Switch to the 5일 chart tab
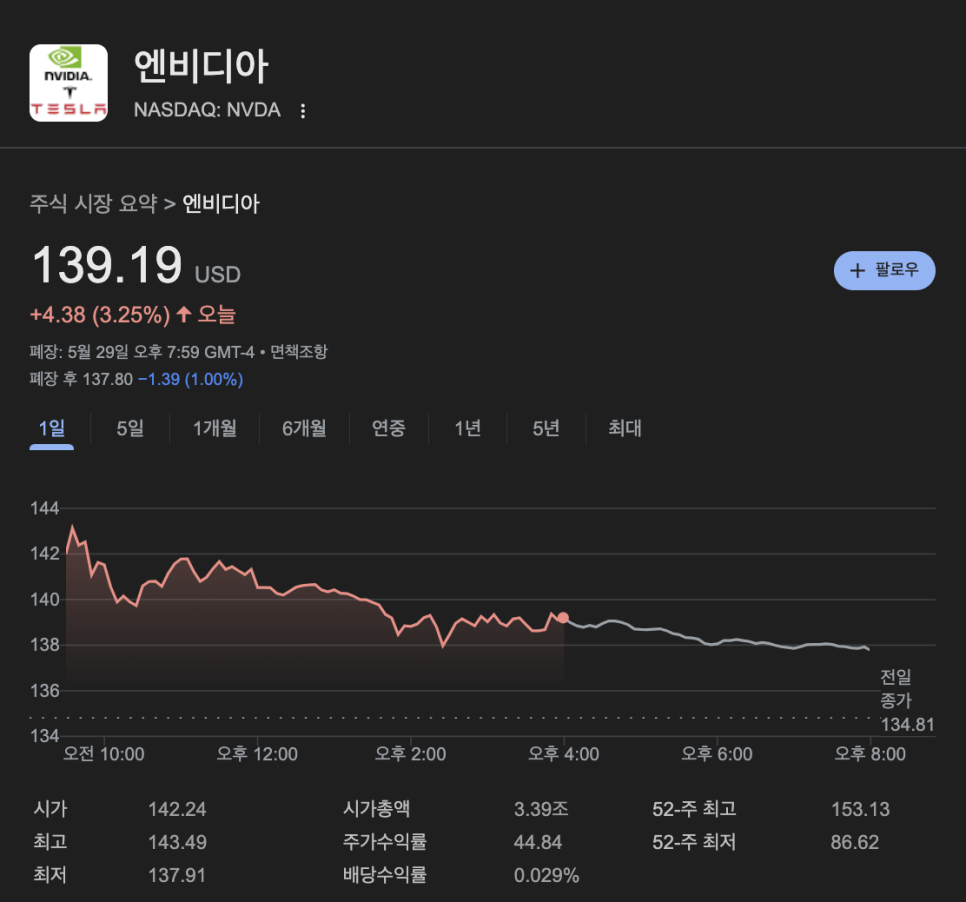This screenshot has height=902, width=966. tap(130, 428)
